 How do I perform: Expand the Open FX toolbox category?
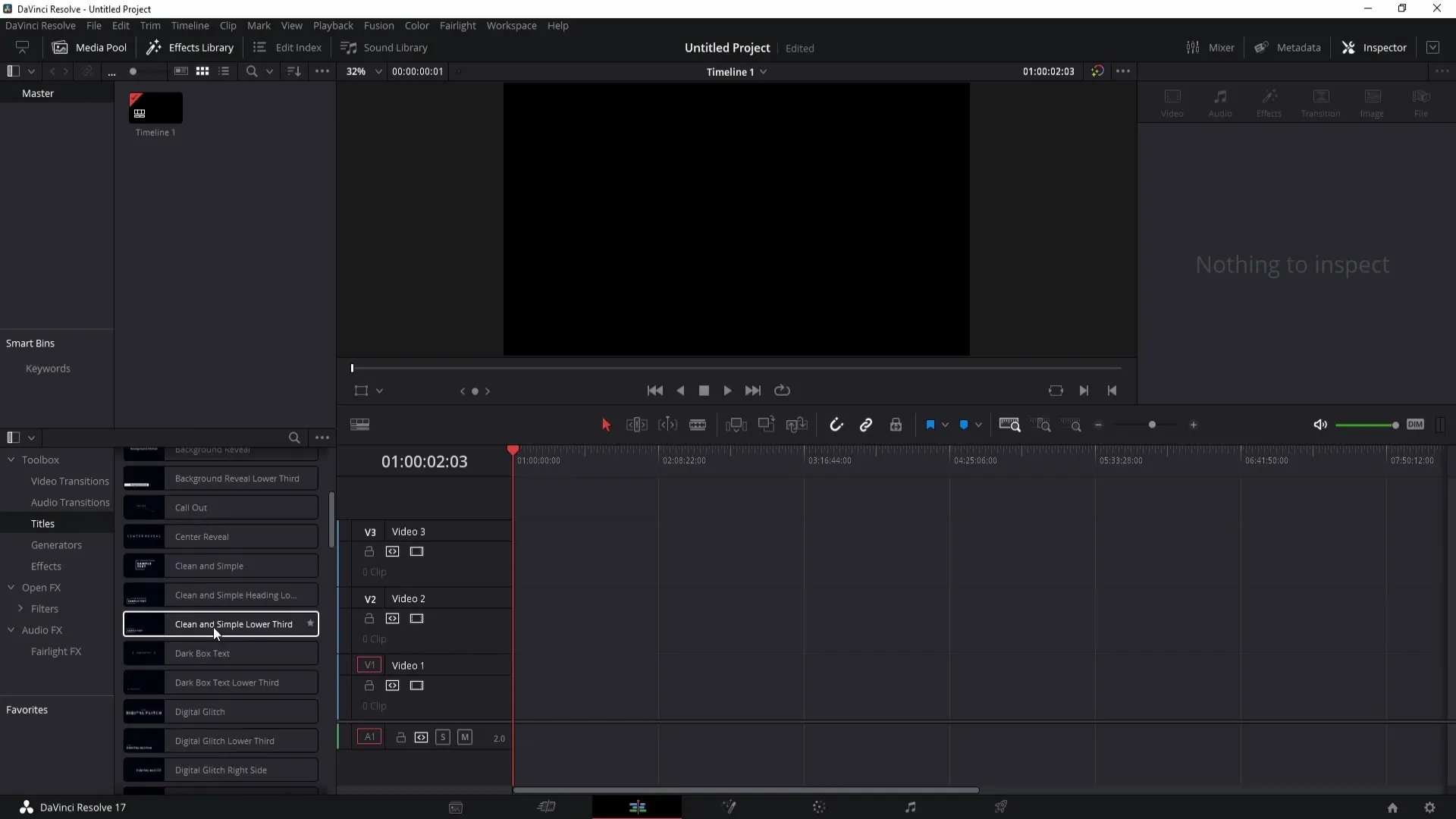coord(11,587)
